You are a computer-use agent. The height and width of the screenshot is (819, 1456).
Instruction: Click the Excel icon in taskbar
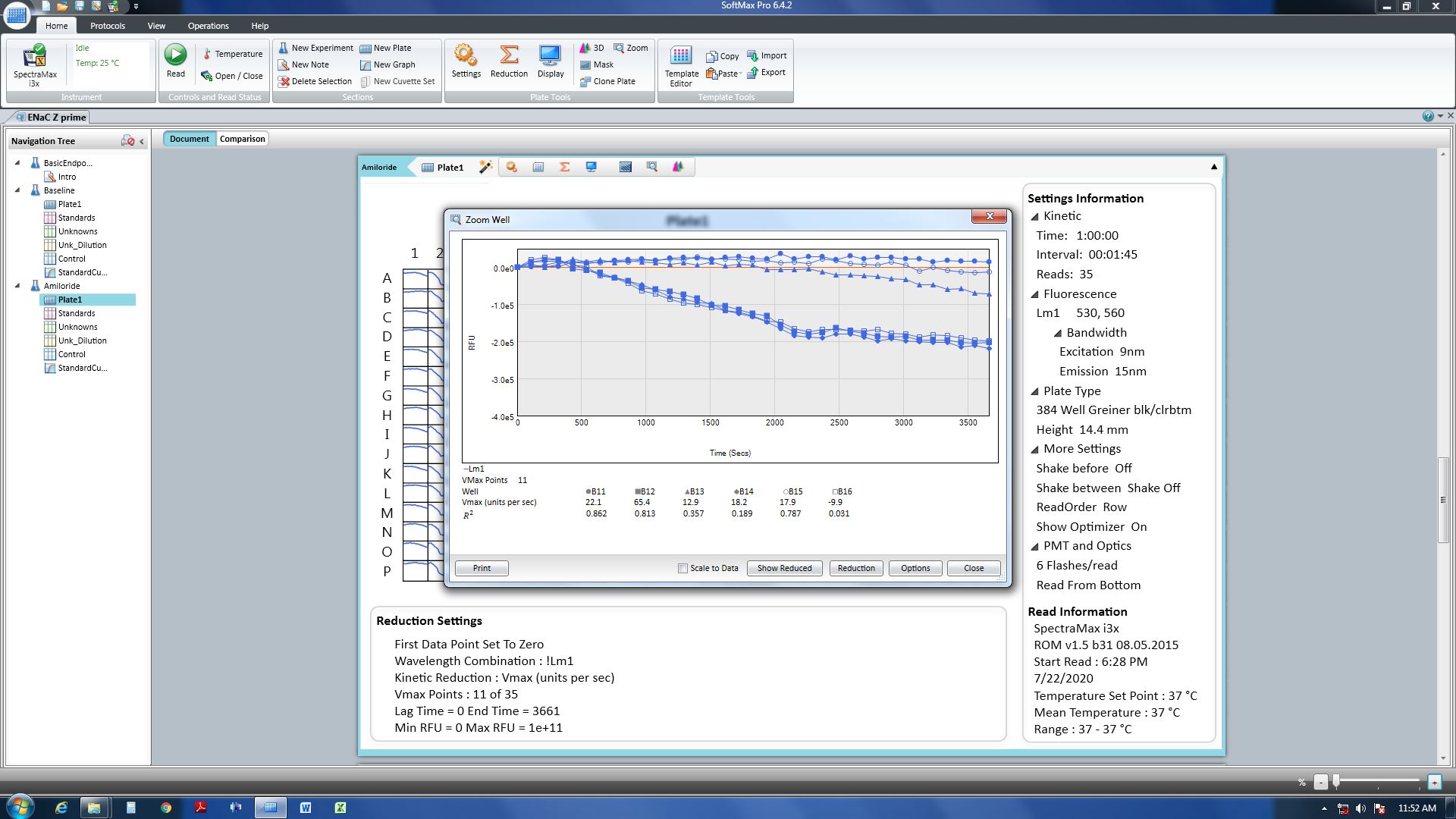(x=340, y=808)
